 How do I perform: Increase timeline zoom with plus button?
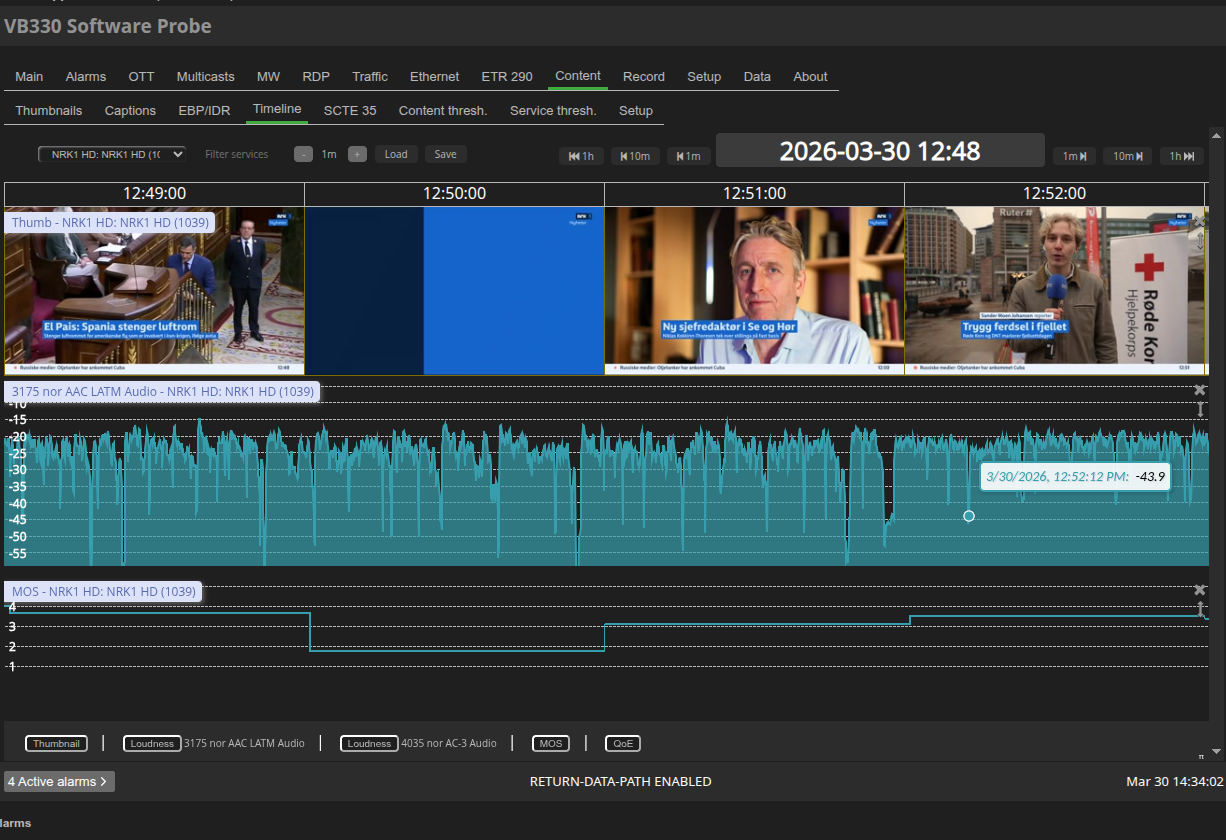point(357,154)
